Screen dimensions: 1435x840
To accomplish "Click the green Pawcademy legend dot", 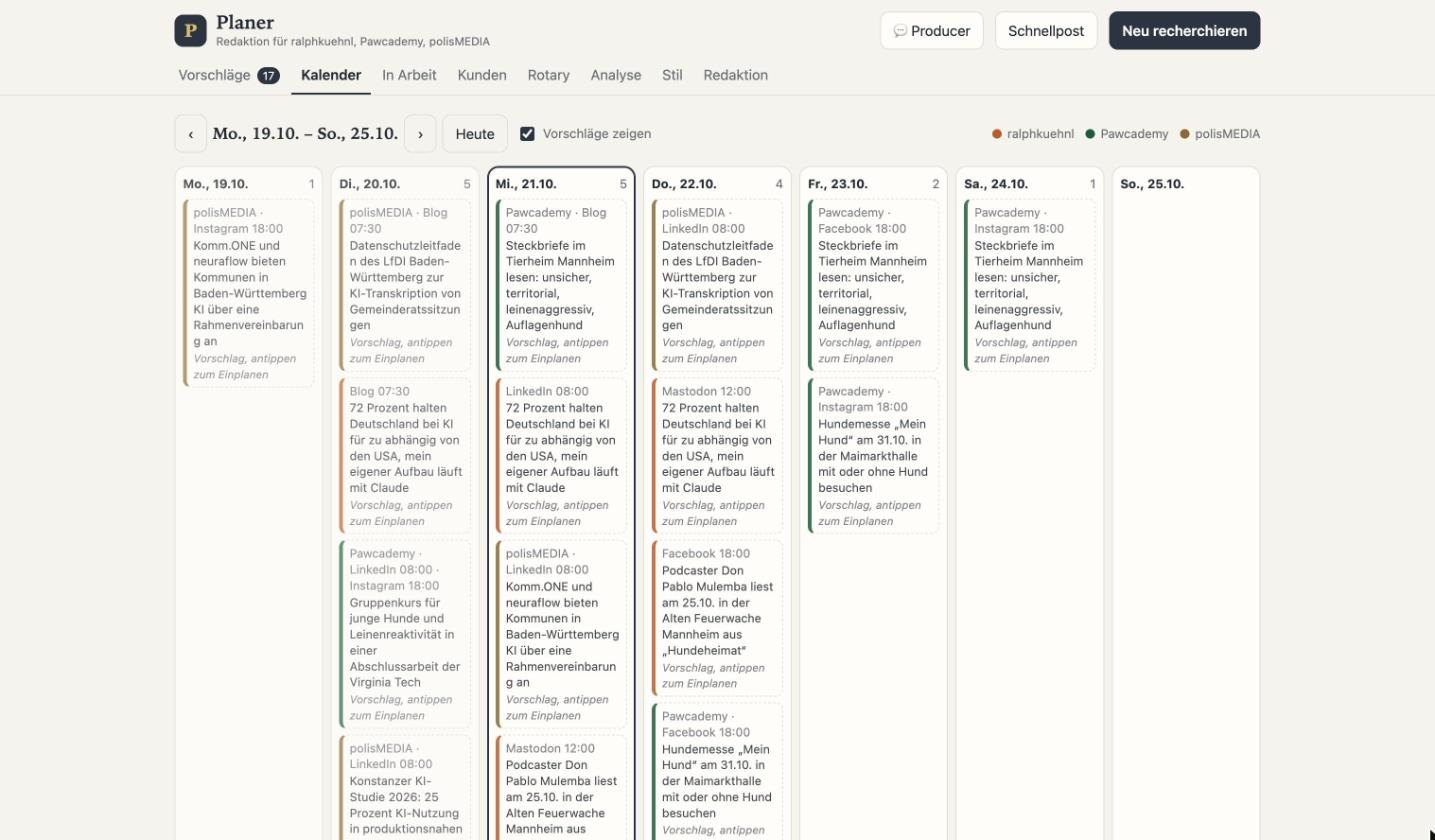I will pyautogui.click(x=1090, y=134).
